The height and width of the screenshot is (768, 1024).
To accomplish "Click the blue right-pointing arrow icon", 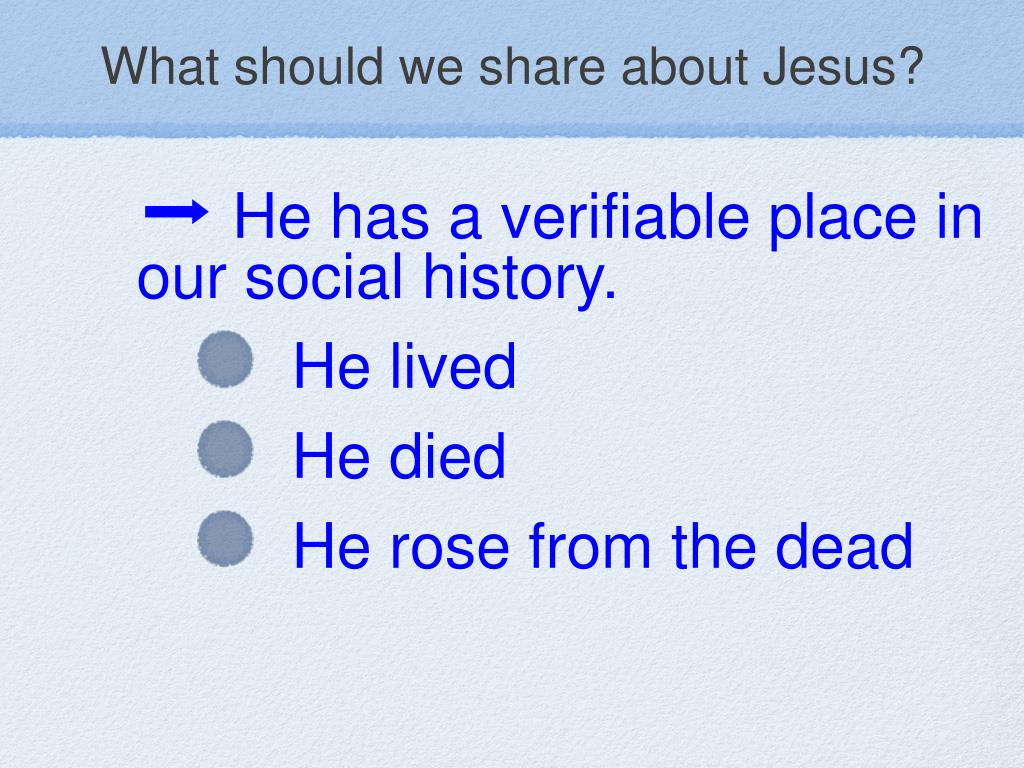I will point(176,212).
